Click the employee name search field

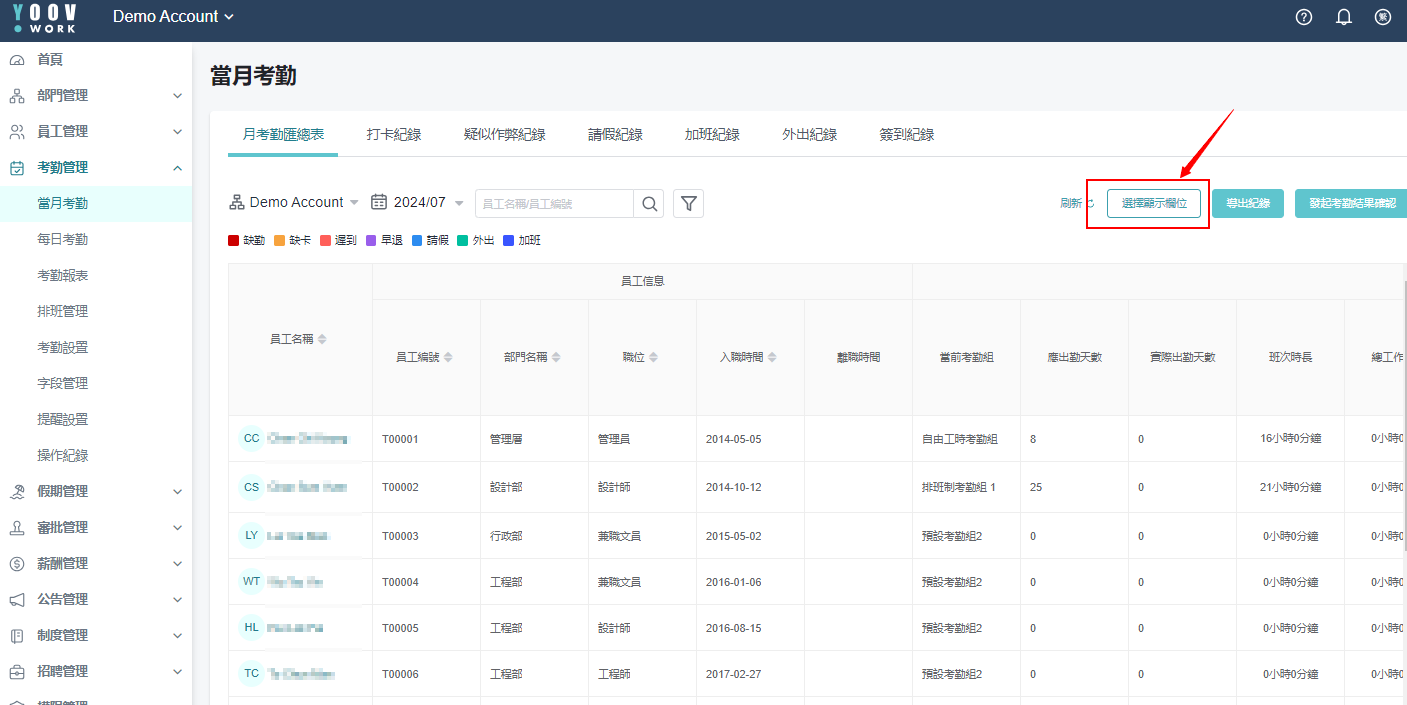[x=554, y=203]
